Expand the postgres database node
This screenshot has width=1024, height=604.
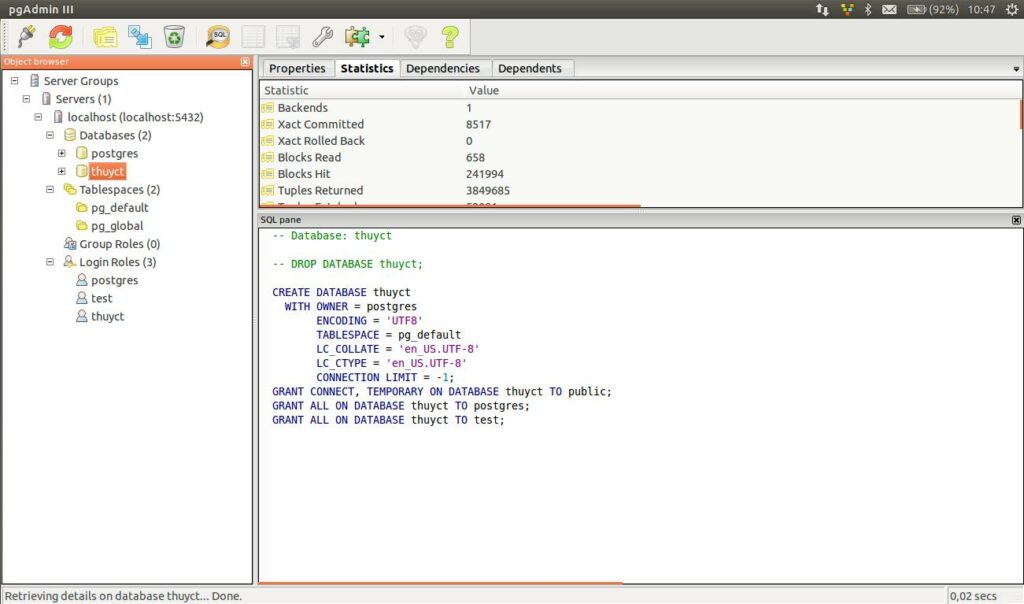(61, 153)
